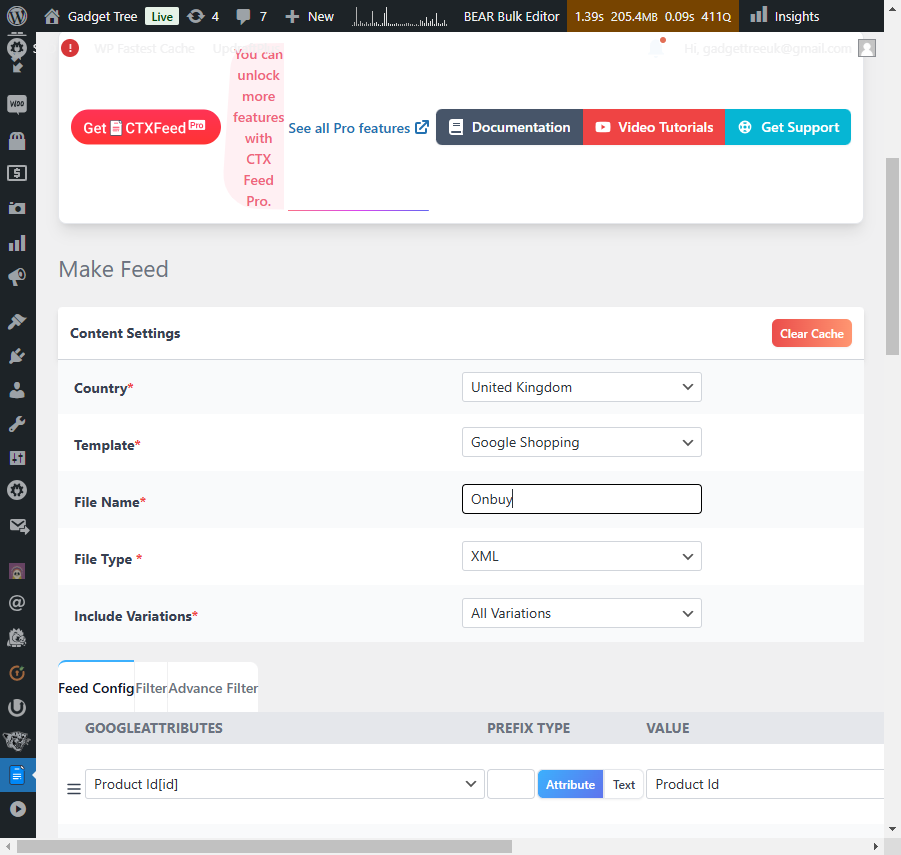Click the File Name input field

click(582, 499)
